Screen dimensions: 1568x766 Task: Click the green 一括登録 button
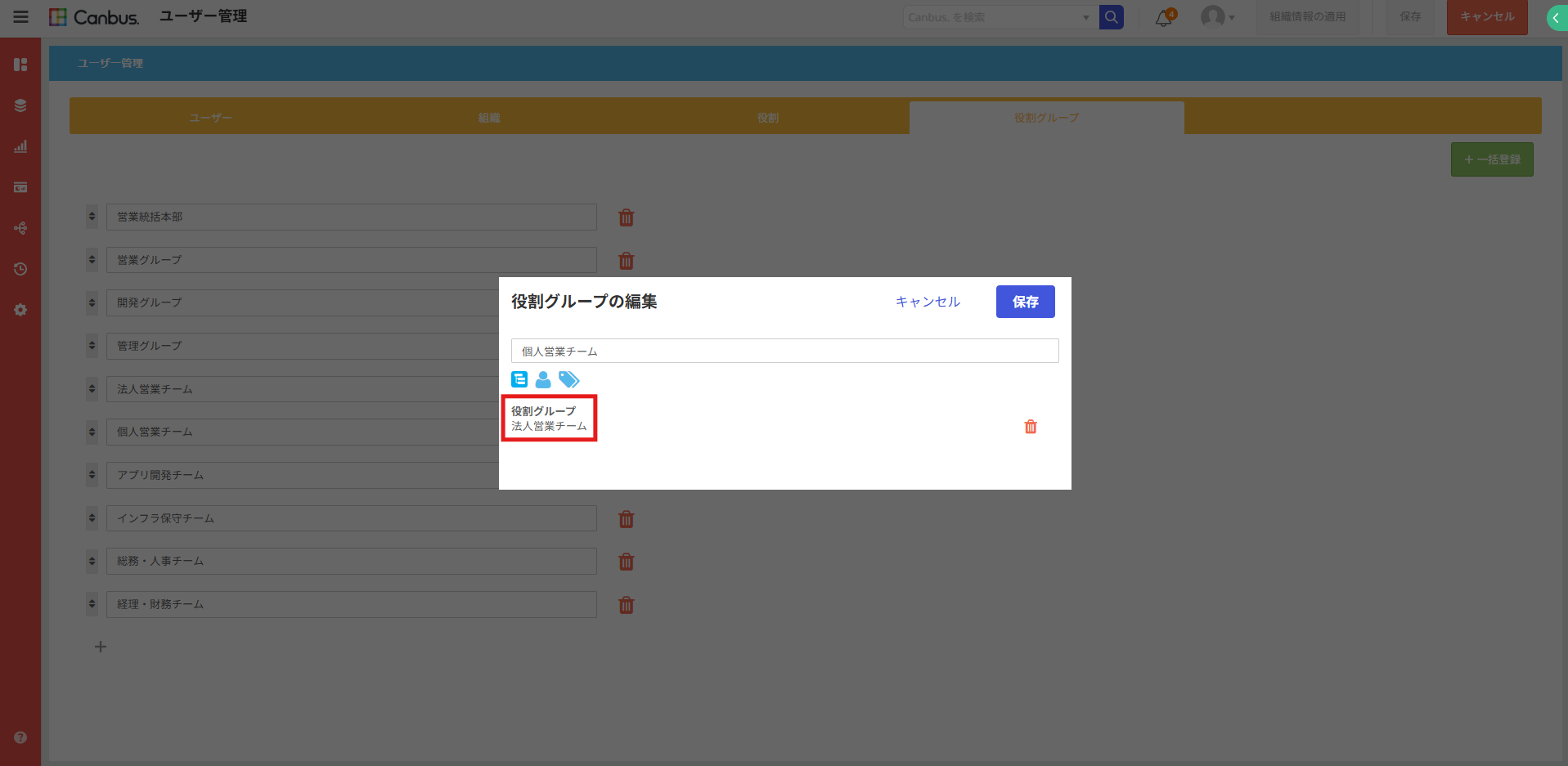click(1492, 159)
